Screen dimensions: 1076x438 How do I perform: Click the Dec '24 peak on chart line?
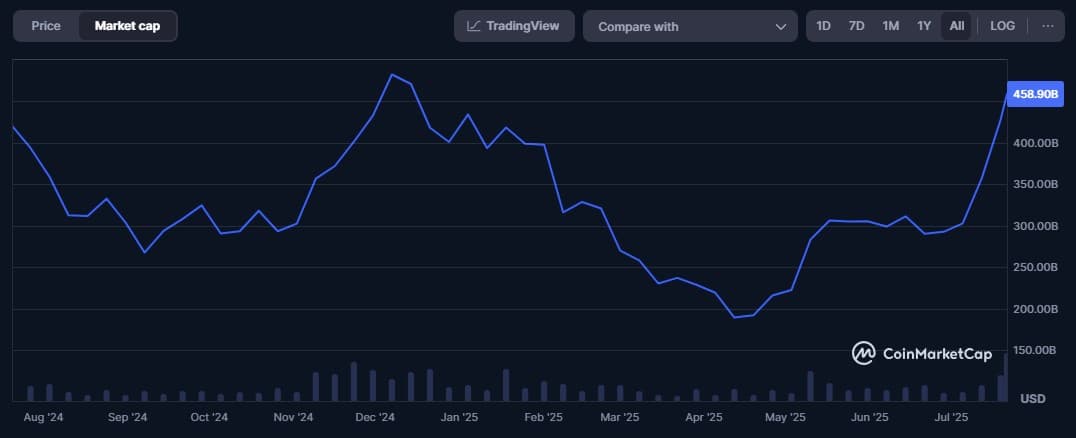[x=392, y=75]
